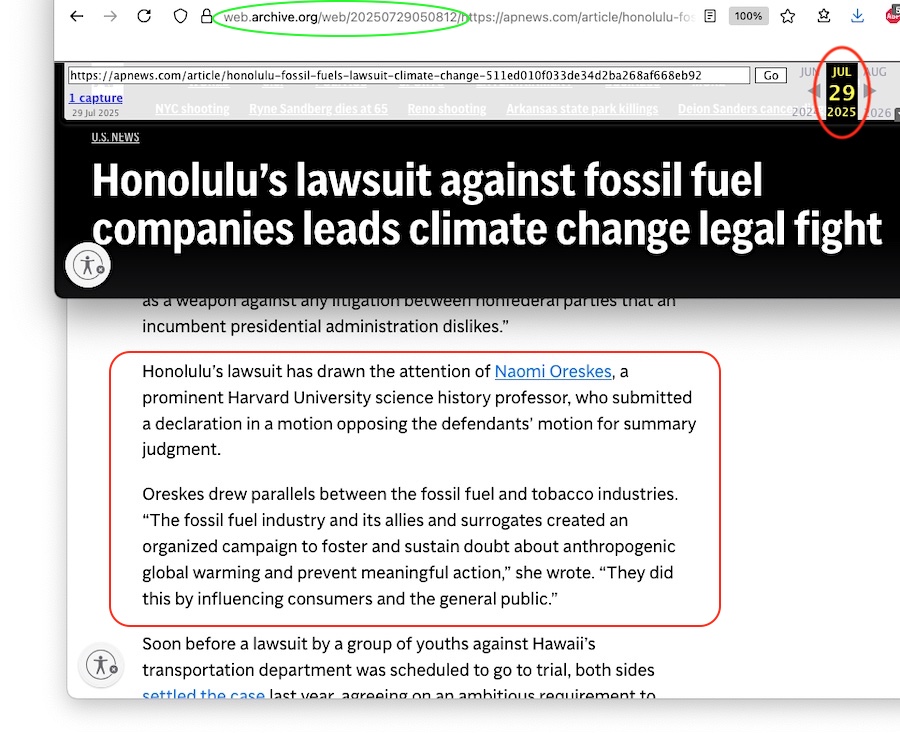Open the downloads panel
The width and height of the screenshot is (900, 733).
[858, 16]
